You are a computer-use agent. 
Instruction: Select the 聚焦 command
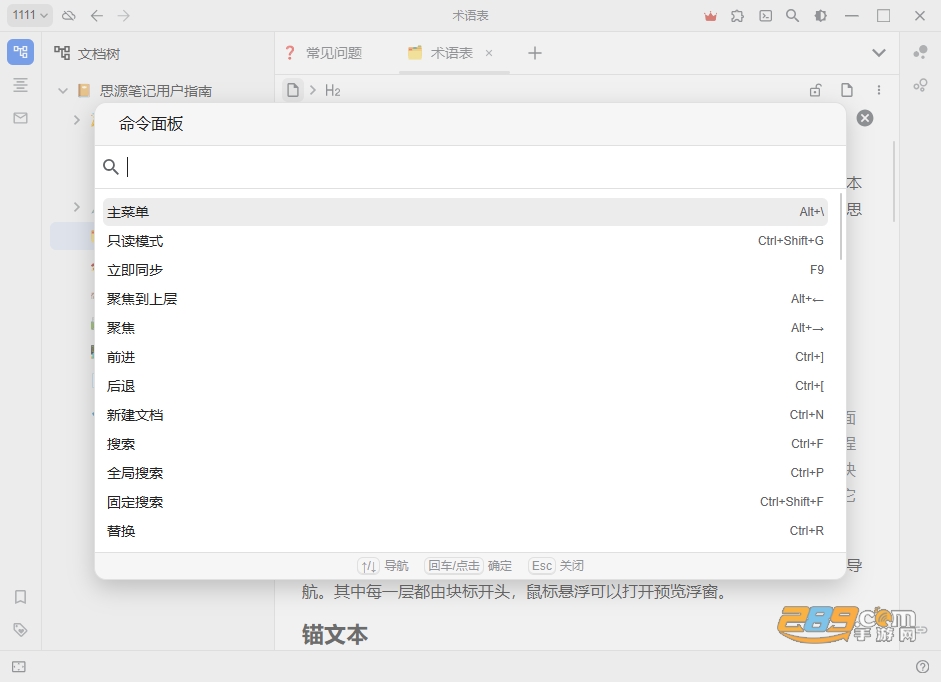pos(465,328)
